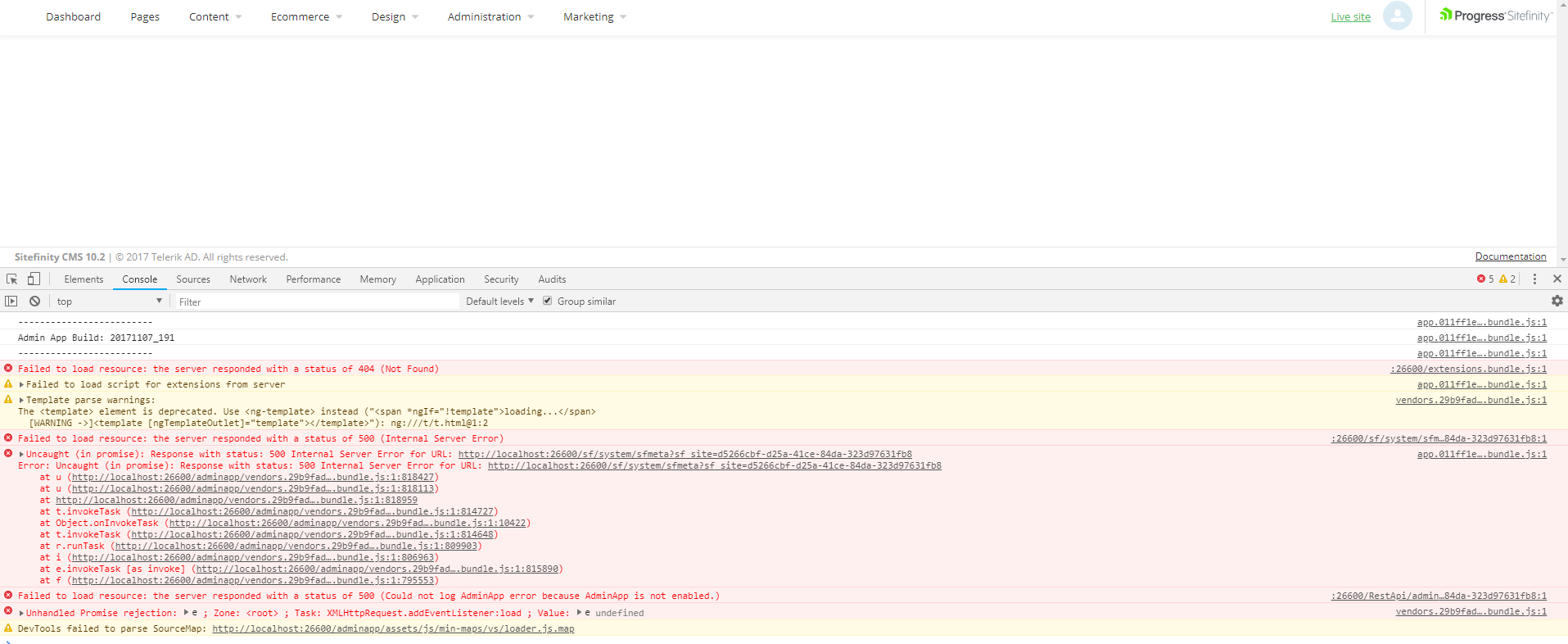Image resolution: width=1568 pixels, height=644 pixels.
Task: Open the Pages menu item
Action: point(145,16)
